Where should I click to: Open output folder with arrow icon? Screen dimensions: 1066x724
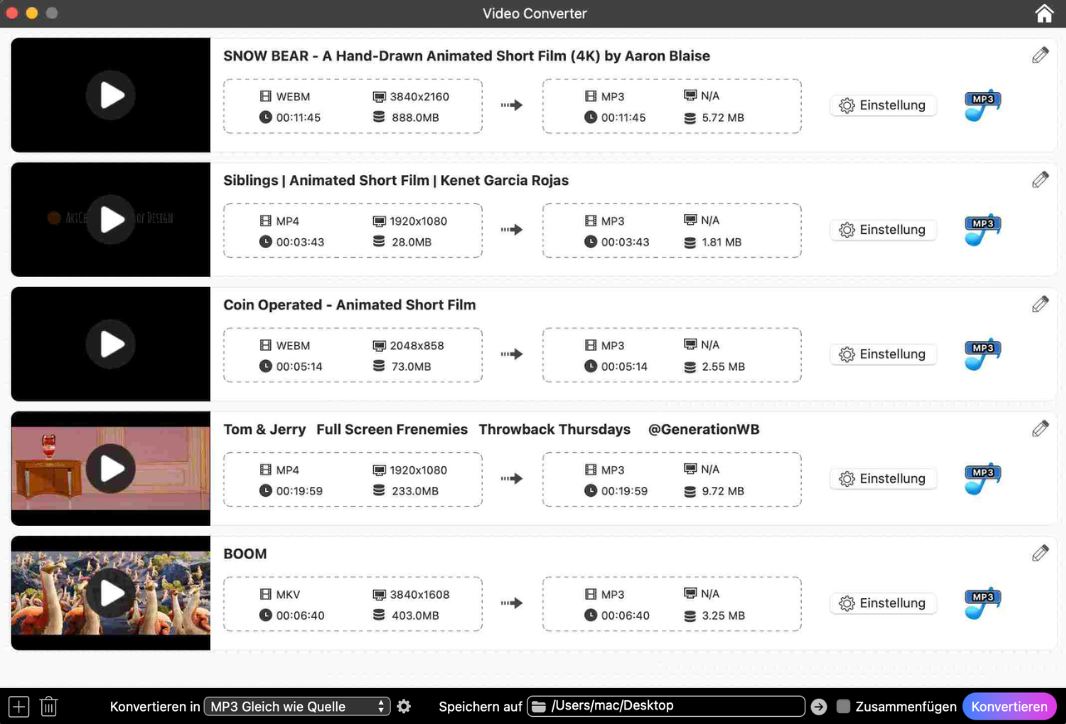click(x=819, y=706)
